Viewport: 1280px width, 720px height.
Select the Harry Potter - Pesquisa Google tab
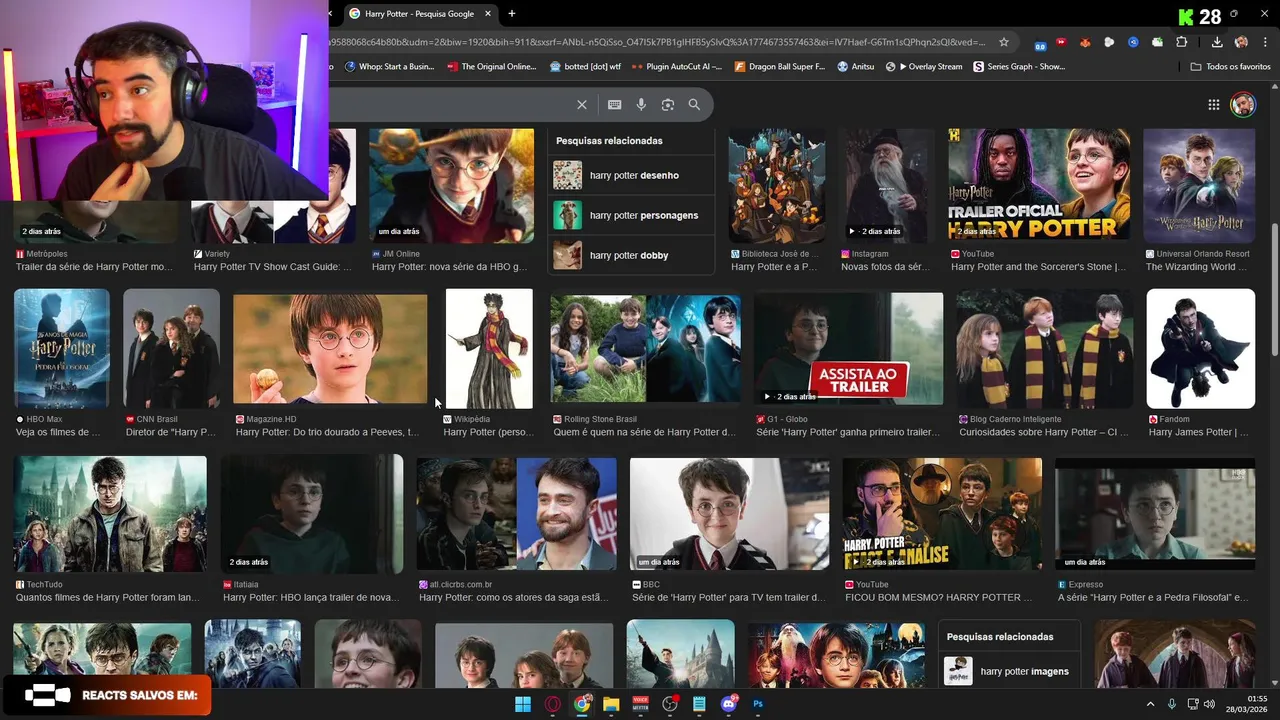[x=420, y=14]
